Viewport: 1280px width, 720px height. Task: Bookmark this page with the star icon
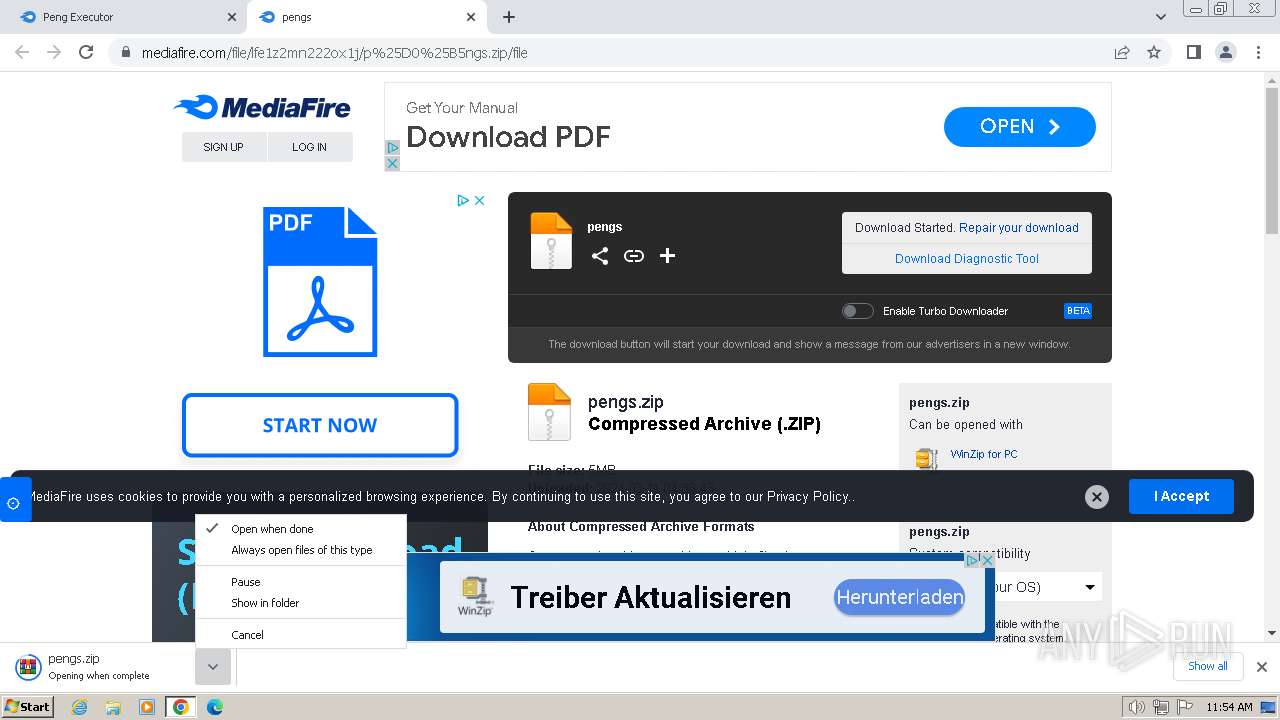[1154, 52]
